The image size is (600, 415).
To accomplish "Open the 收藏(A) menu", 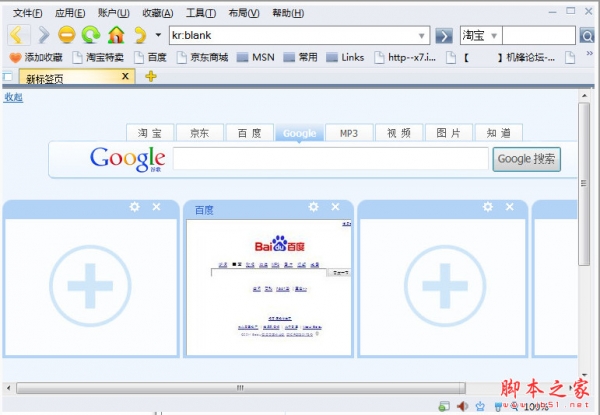I will (x=158, y=13).
